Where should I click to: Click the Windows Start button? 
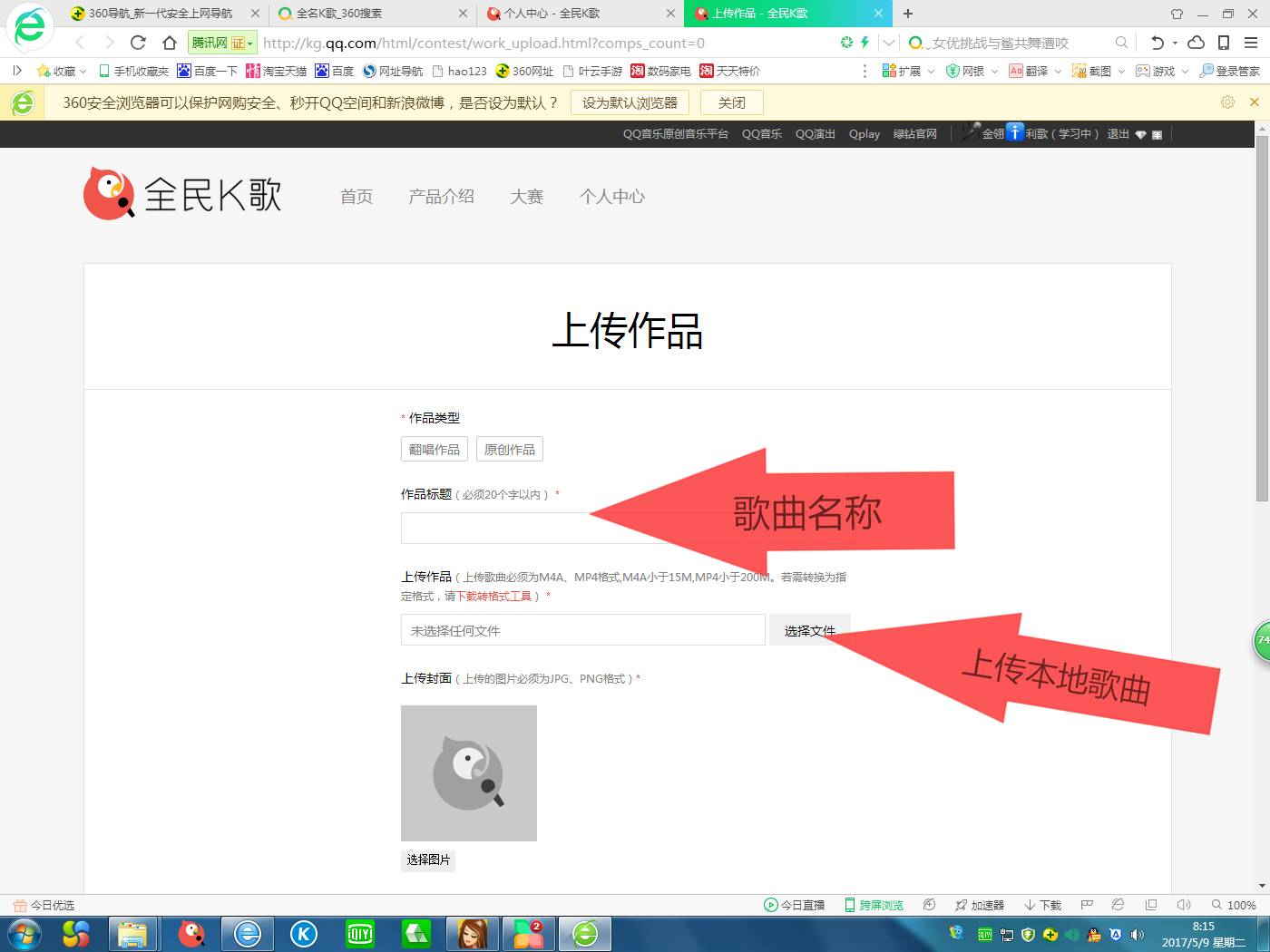[x=23, y=934]
